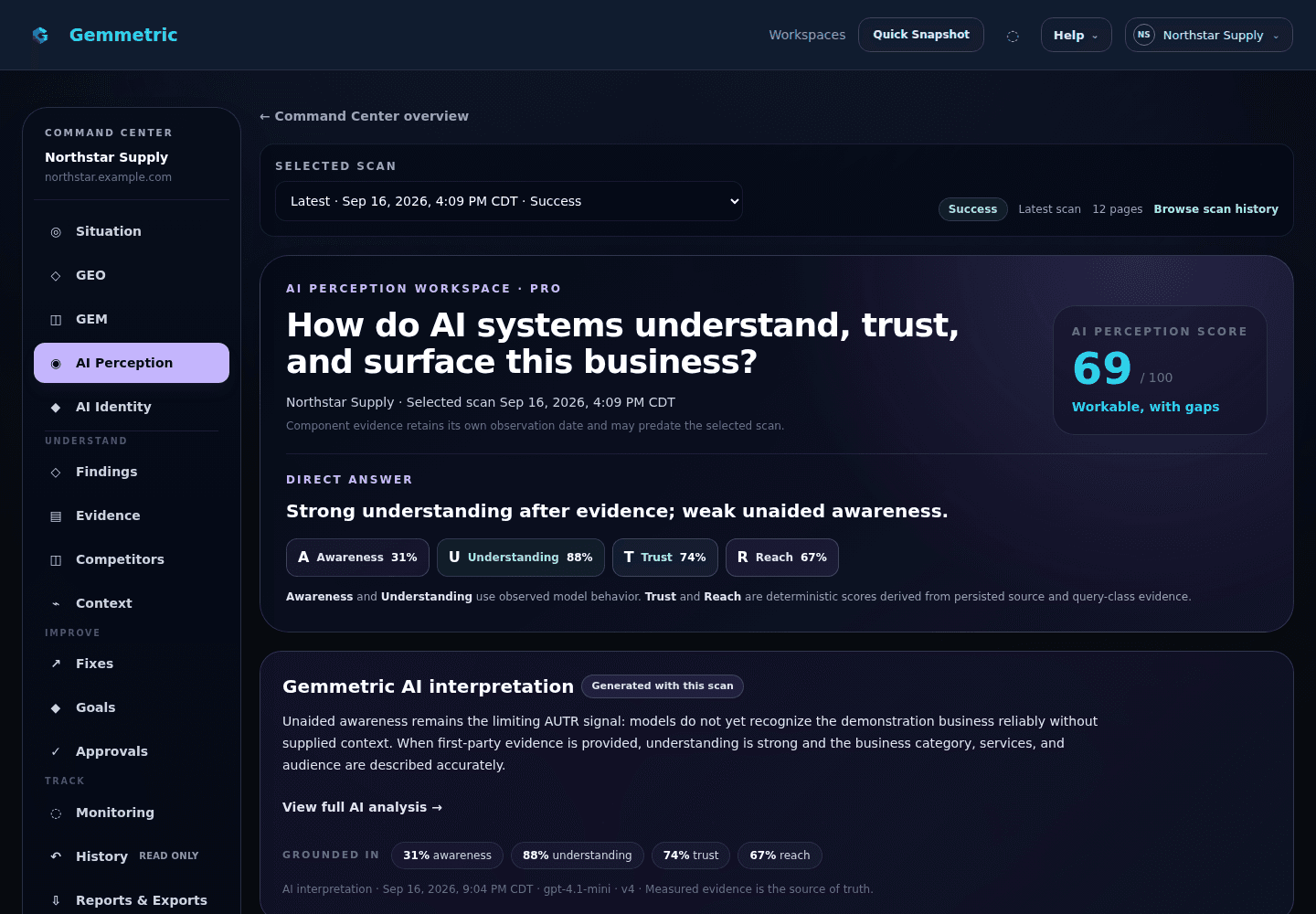Click the History undo-arrow icon
Image resolution: width=1316 pixels, height=914 pixels.
tap(56, 857)
